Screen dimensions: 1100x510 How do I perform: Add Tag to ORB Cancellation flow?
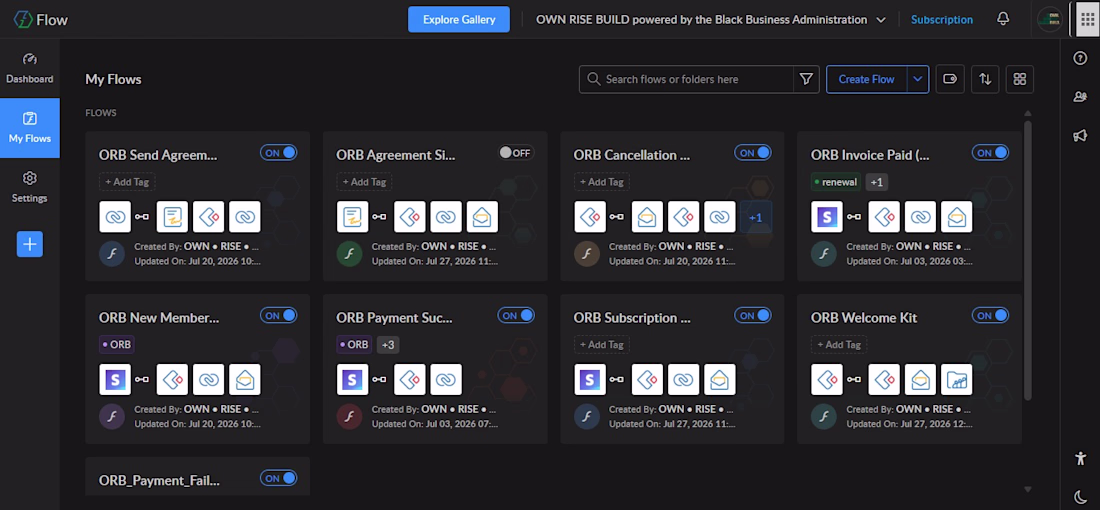coord(601,182)
